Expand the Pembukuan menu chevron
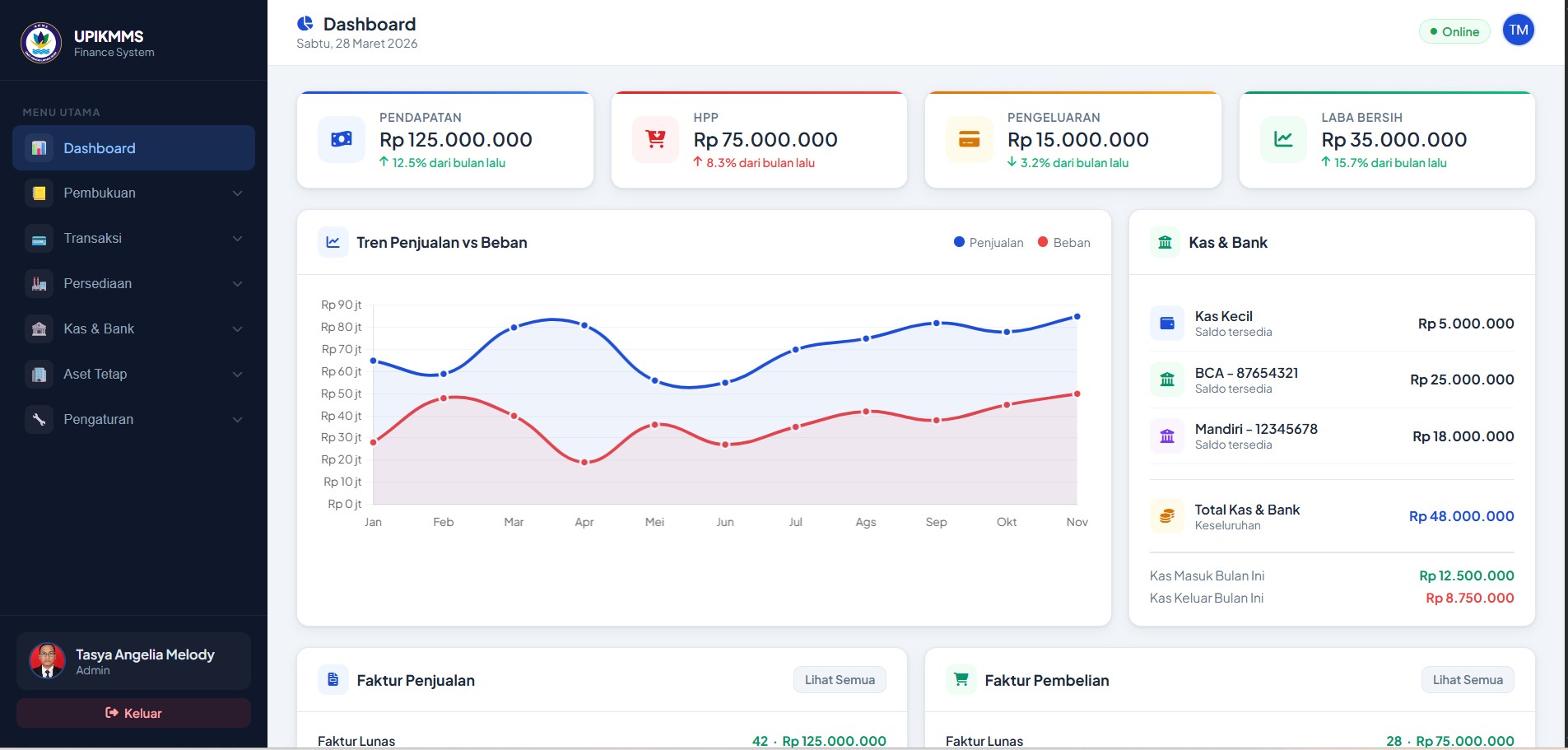The width and height of the screenshot is (1568, 750). 237,193
